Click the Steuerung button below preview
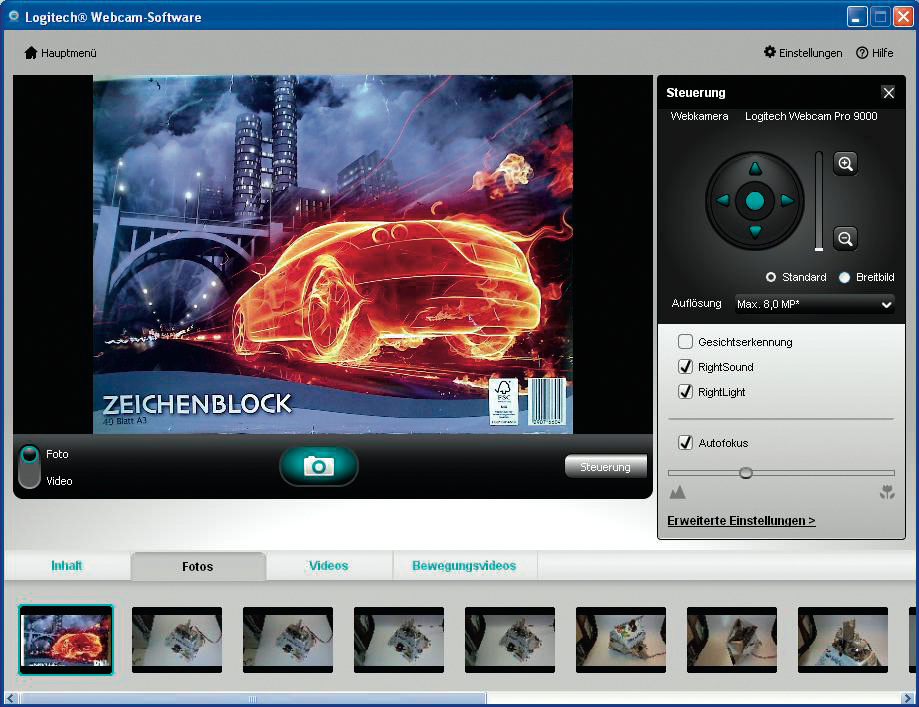This screenshot has height=707, width=919. (x=605, y=467)
